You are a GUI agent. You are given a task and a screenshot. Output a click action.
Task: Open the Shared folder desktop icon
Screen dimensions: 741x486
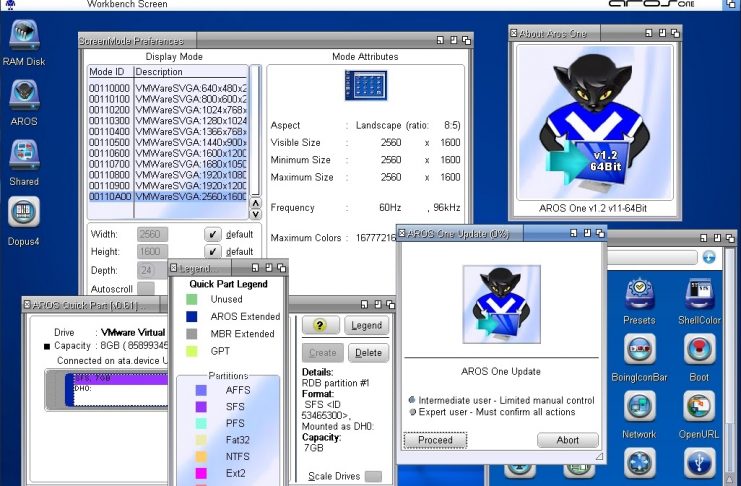pos(24,157)
